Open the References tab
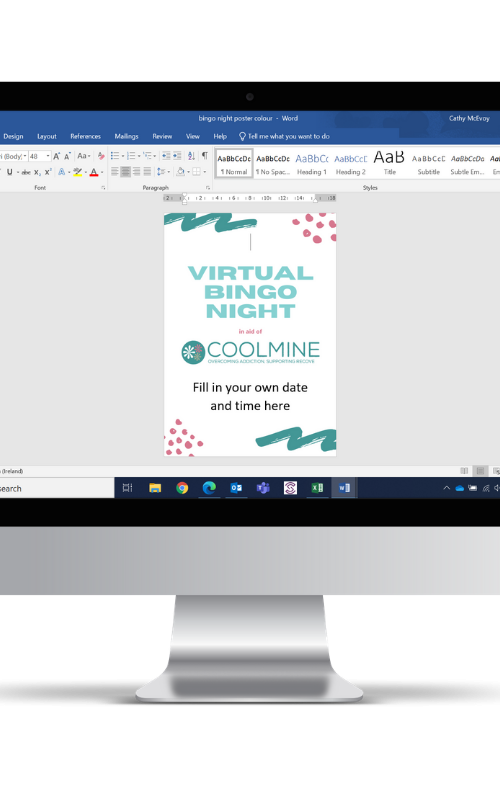 point(85,136)
